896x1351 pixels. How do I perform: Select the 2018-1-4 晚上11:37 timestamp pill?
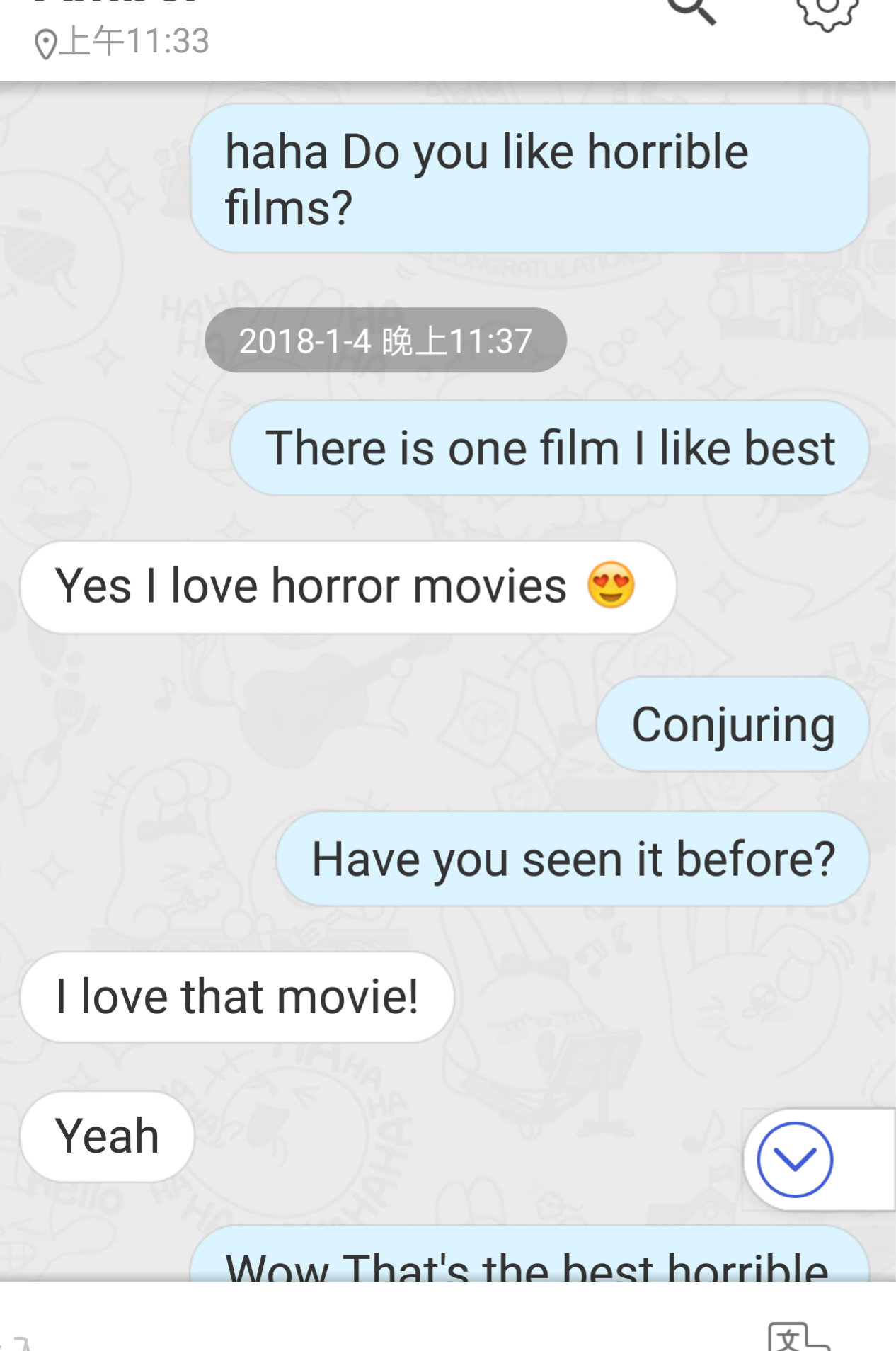point(386,340)
